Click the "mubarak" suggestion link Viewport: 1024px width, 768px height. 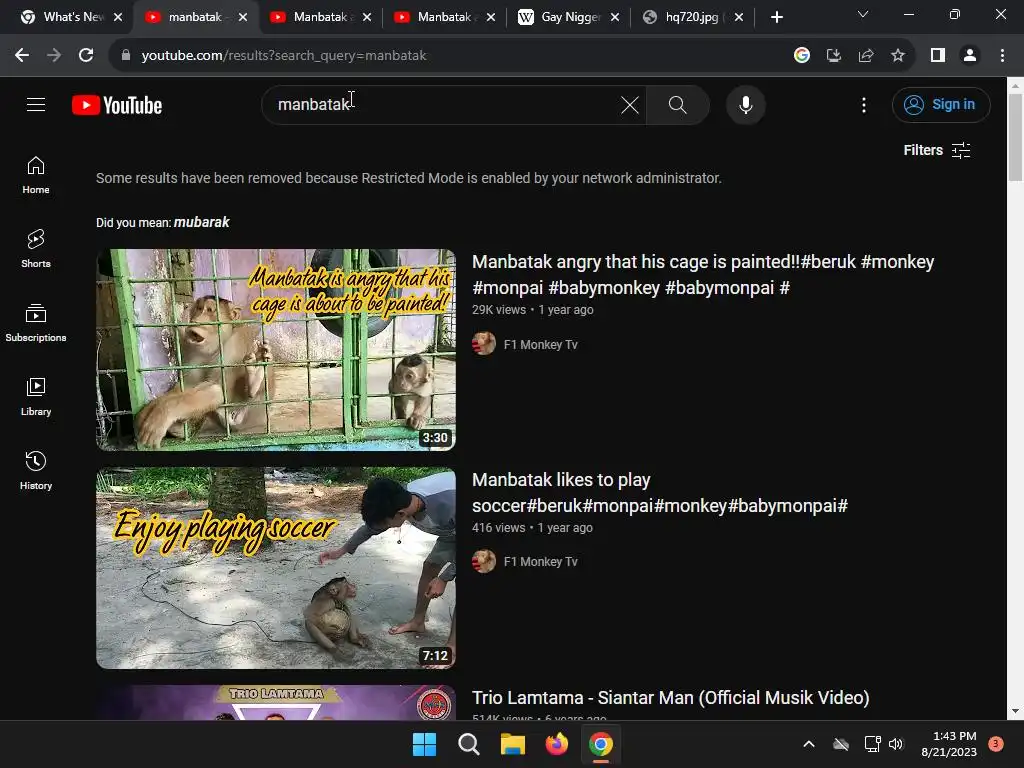coord(202,222)
